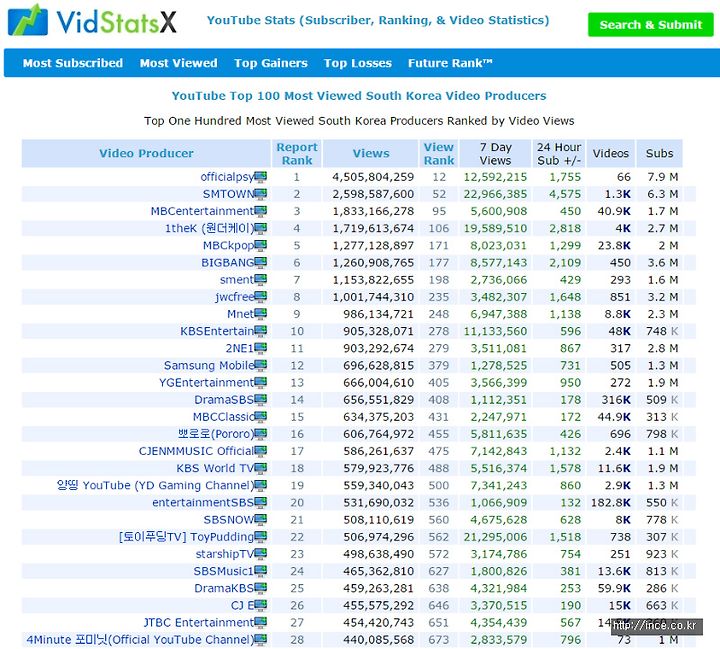The image size is (720, 649).
Task: Click the monitor icon next to Pororo
Action: point(260,434)
